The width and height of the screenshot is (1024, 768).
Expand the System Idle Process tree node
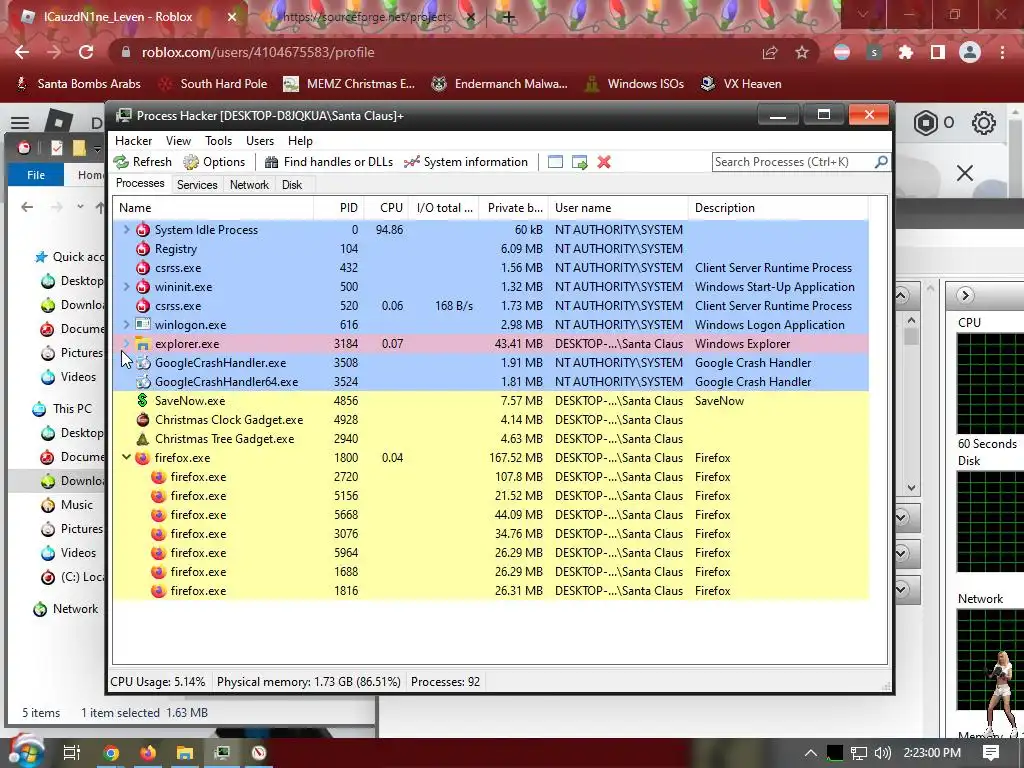pyautogui.click(x=127, y=229)
